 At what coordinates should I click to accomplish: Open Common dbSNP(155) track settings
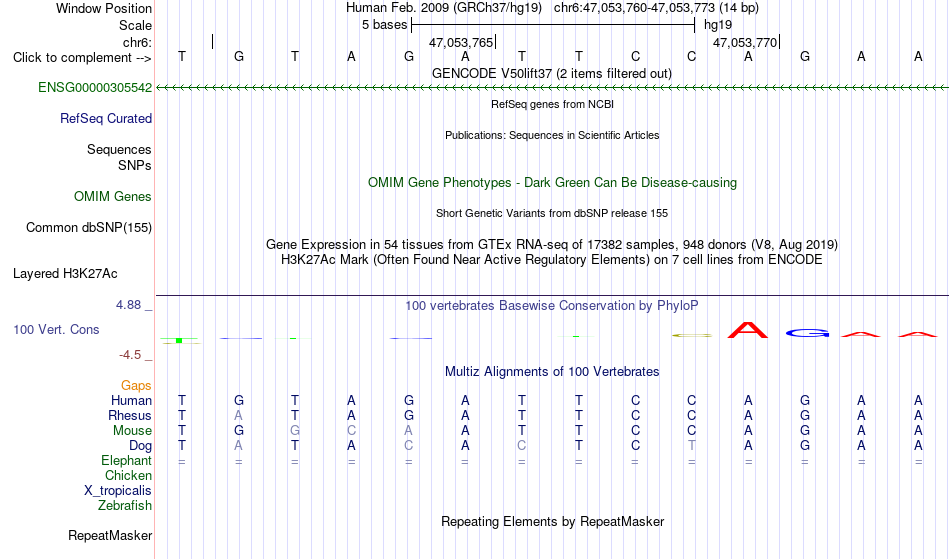coord(89,227)
